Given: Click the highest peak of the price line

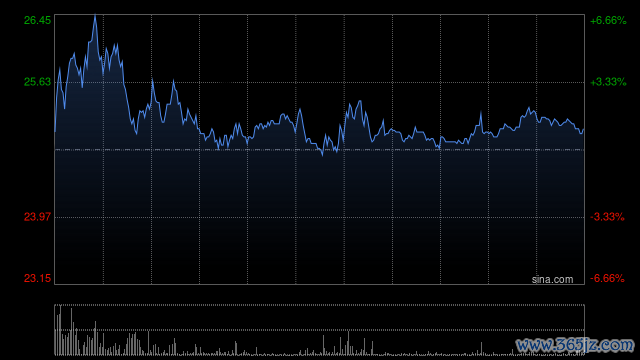Looking at the screenshot, I should coord(95,16).
